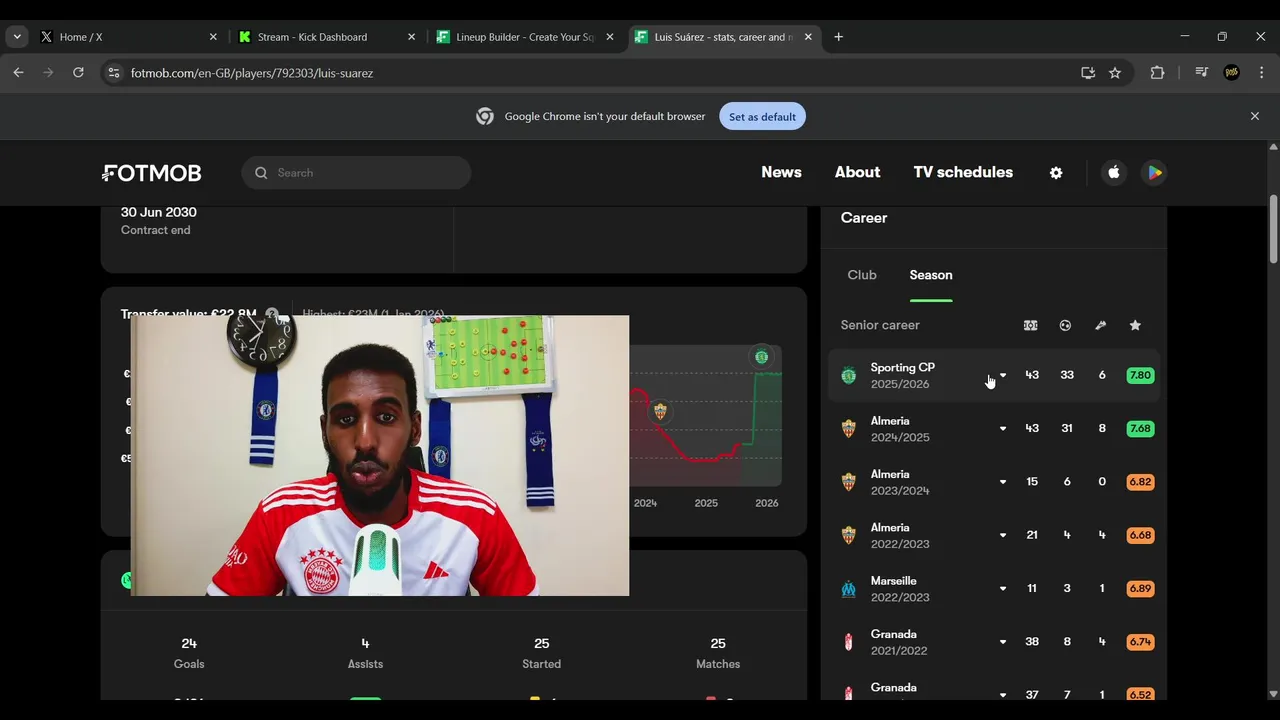
Task: Click Set as default browser button
Action: click(762, 117)
